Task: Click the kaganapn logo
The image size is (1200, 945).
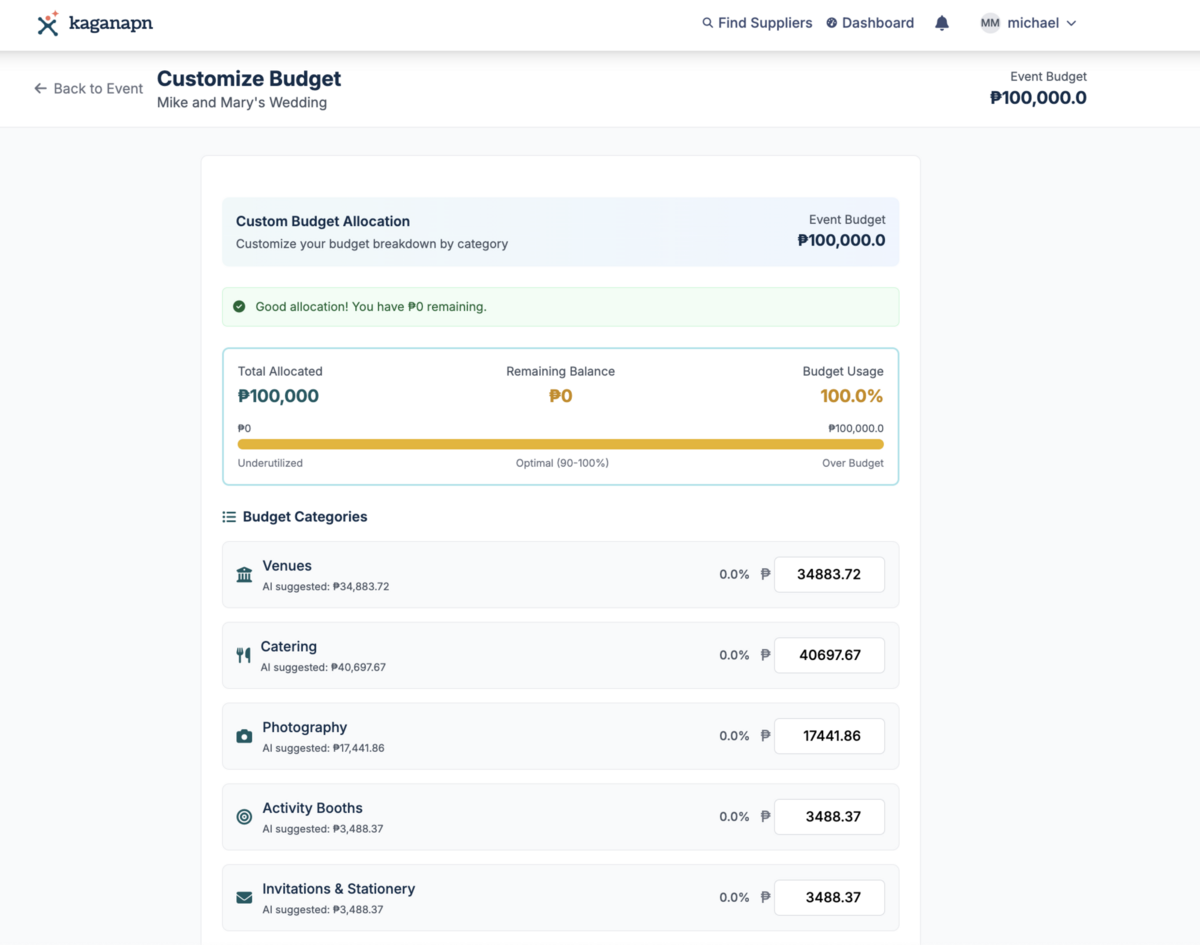Action: click(x=94, y=23)
